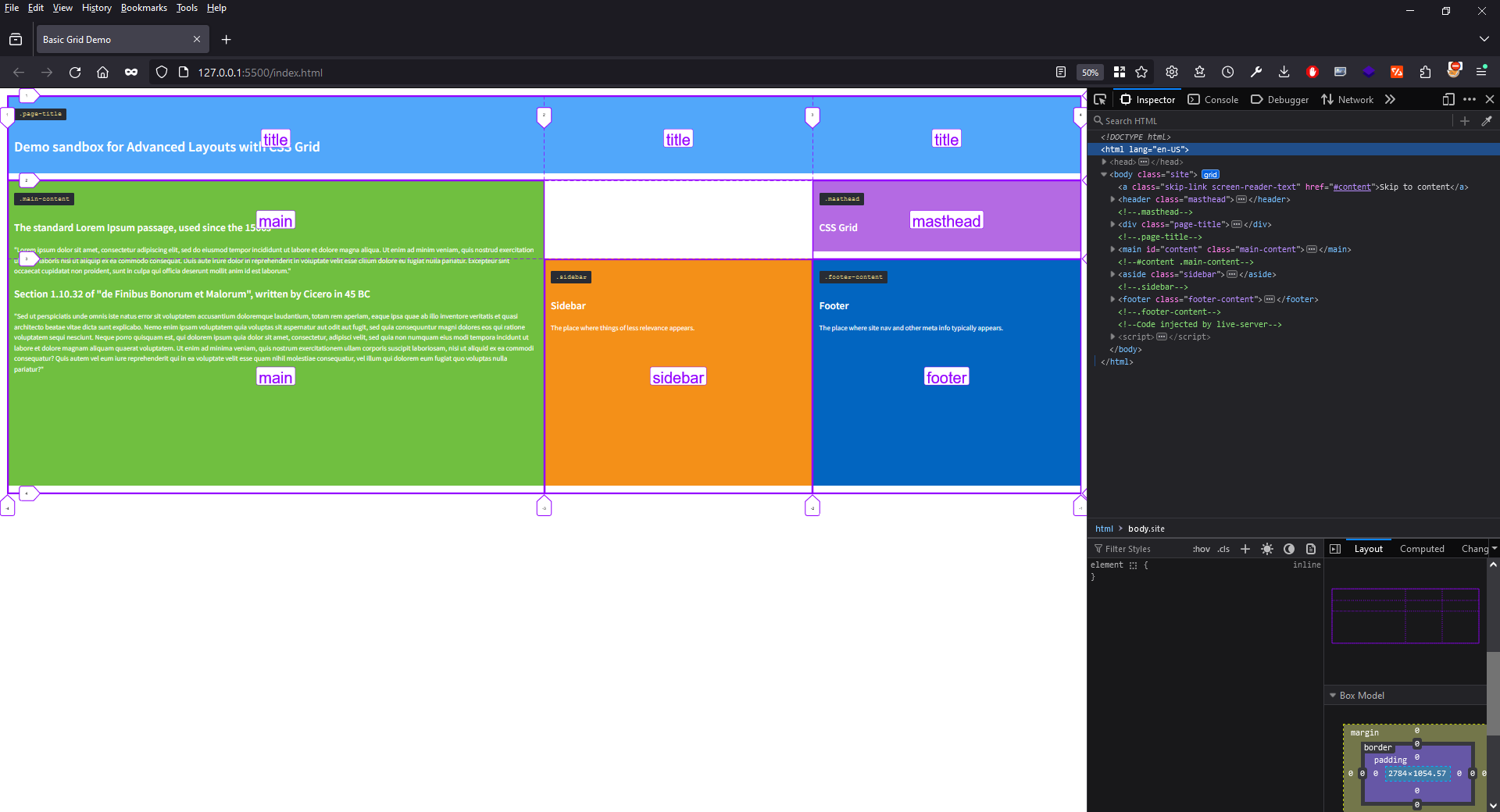Open the Bookmarks menu
The height and width of the screenshot is (812, 1500).
(x=144, y=8)
